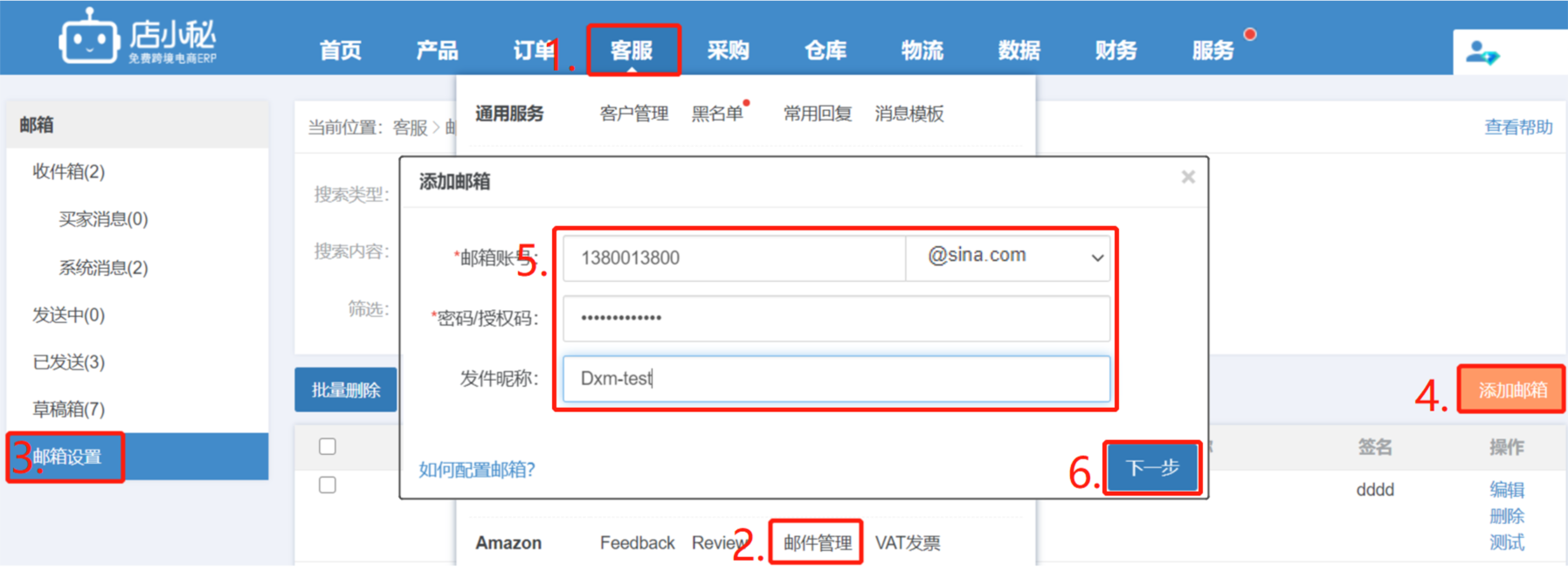1568x572 pixels.
Task: Open 买家消息(0) in the sidebar
Action: coord(103,219)
